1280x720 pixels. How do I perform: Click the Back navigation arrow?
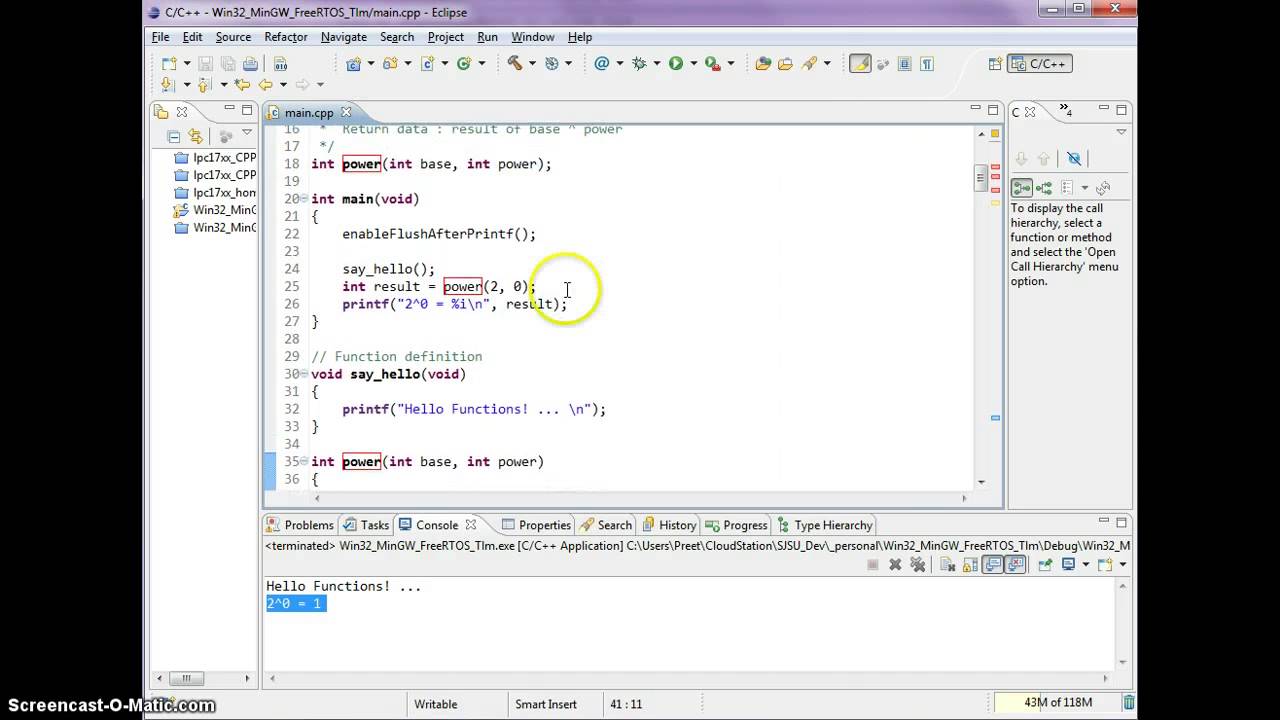pyautogui.click(x=265, y=85)
